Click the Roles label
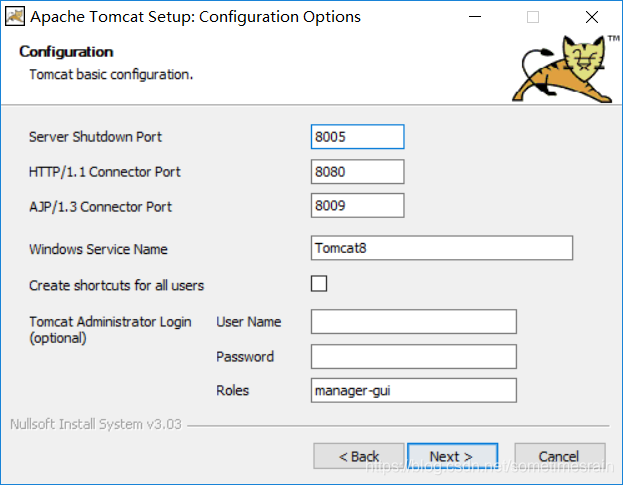 point(232,390)
